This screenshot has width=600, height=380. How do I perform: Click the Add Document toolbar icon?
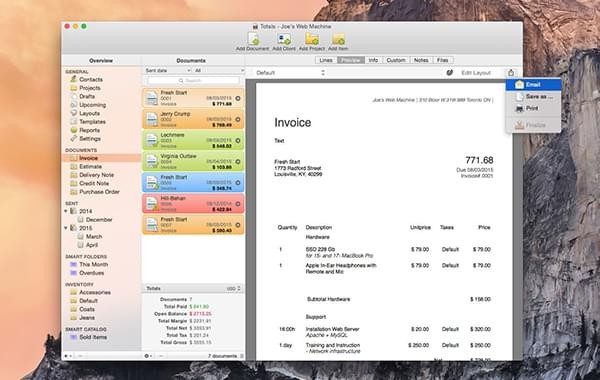(253, 39)
